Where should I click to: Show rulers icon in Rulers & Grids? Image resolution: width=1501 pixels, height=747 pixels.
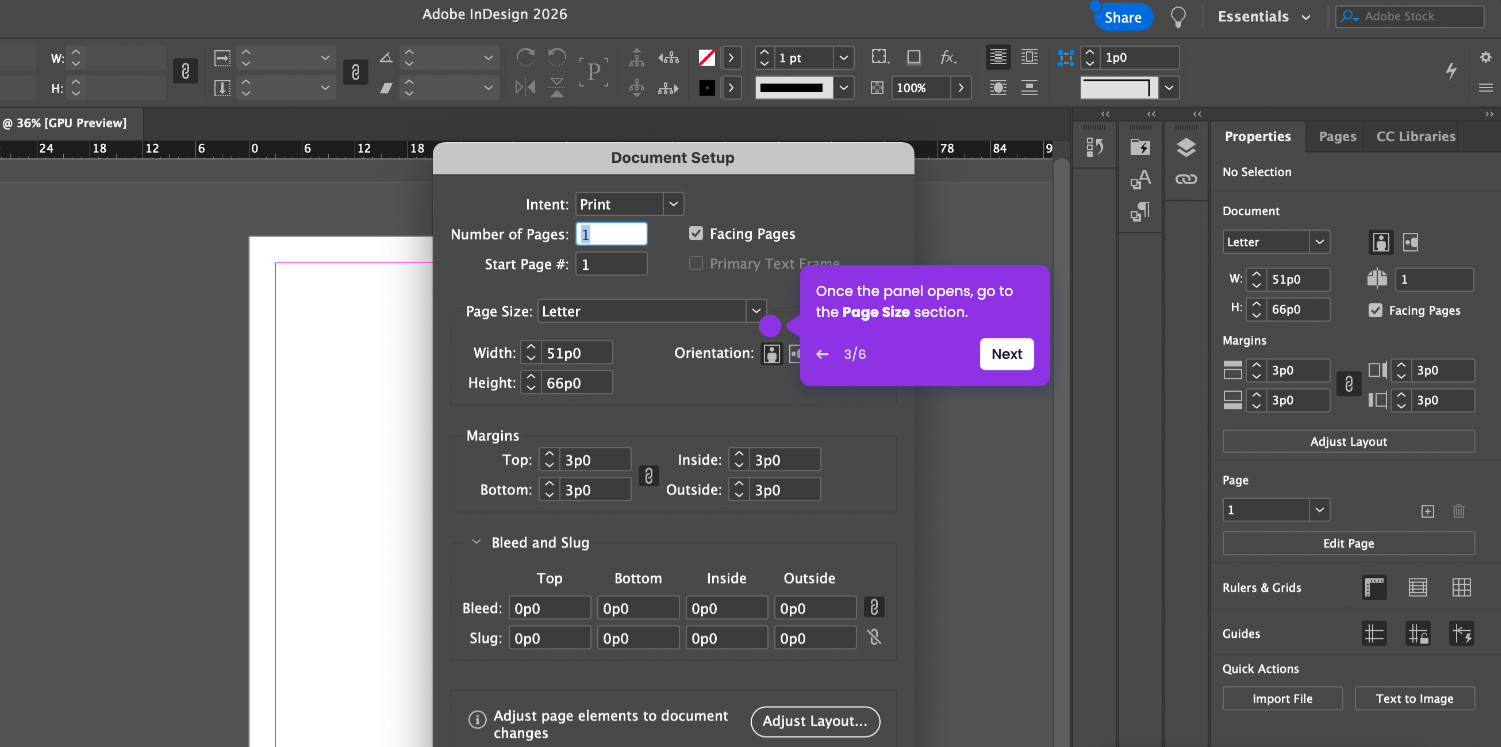tap(1375, 587)
